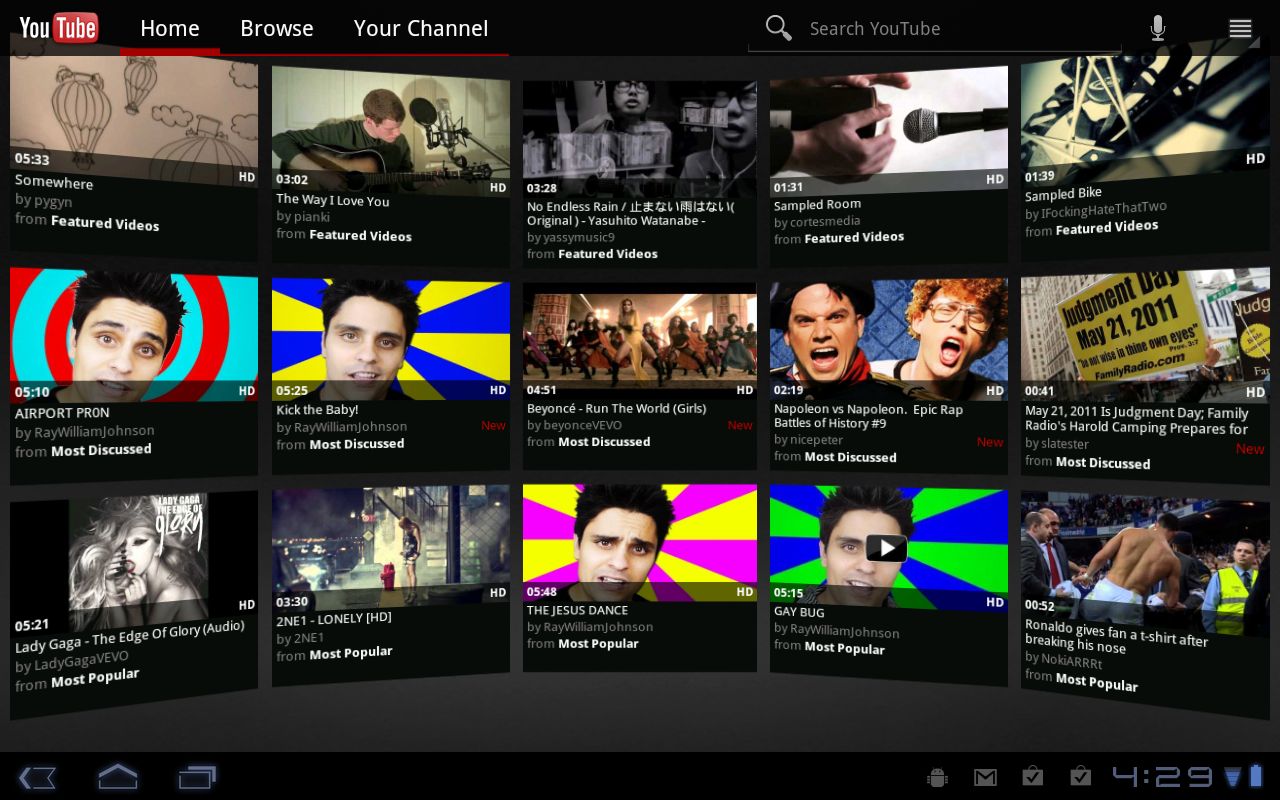Tap the battery status icon
This screenshot has height=800, width=1280.
pyautogui.click(x=1256, y=776)
